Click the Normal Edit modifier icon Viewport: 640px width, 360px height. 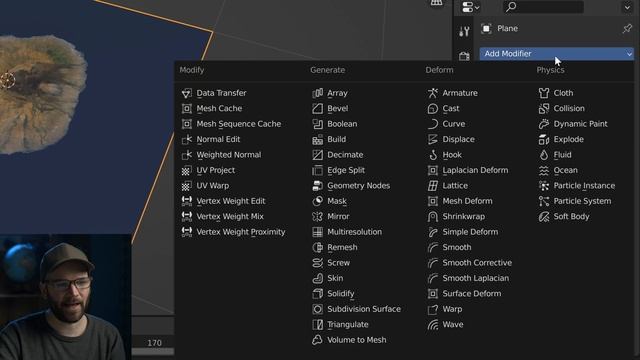(x=187, y=140)
